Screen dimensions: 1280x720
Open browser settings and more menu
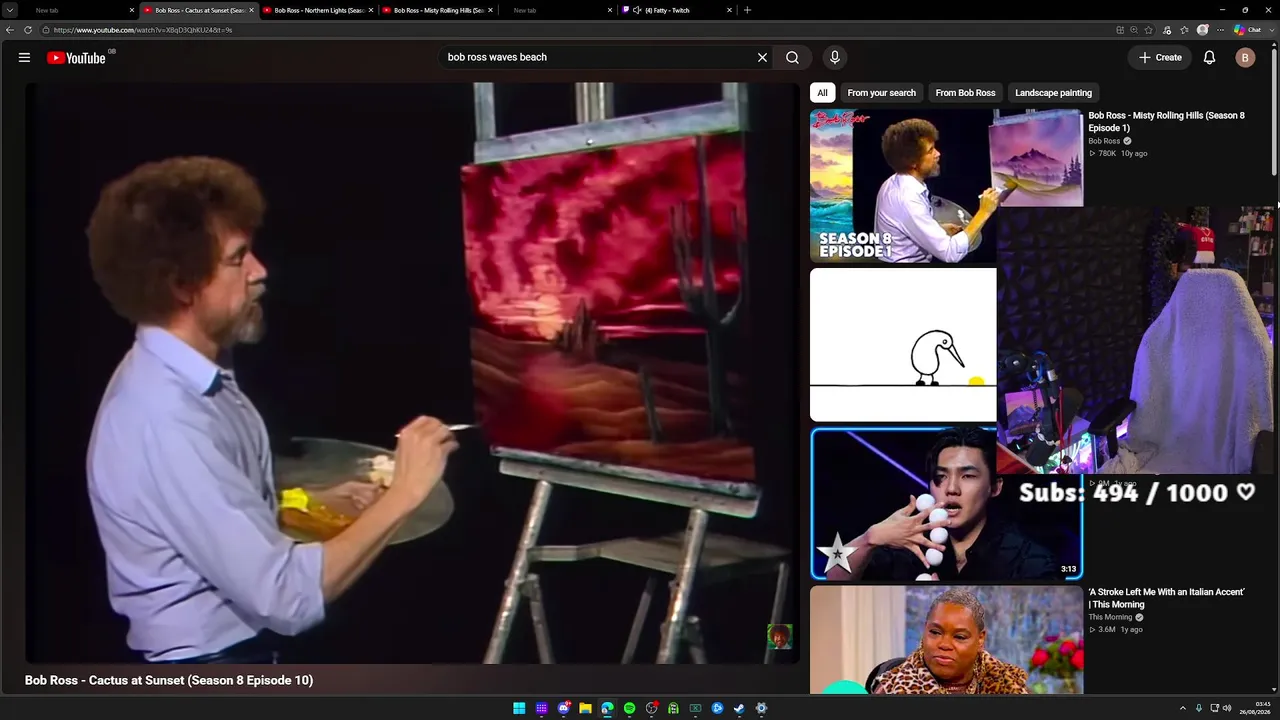pos(1220,30)
